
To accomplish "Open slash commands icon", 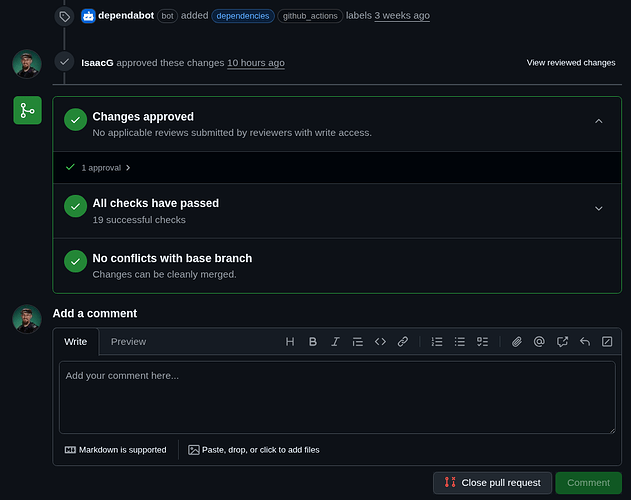I will click(607, 342).
